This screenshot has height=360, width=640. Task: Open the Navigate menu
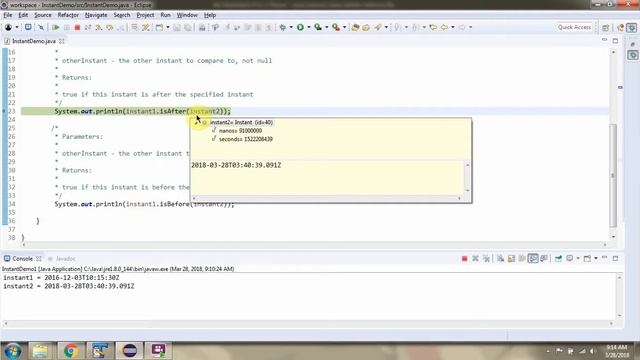point(96,15)
